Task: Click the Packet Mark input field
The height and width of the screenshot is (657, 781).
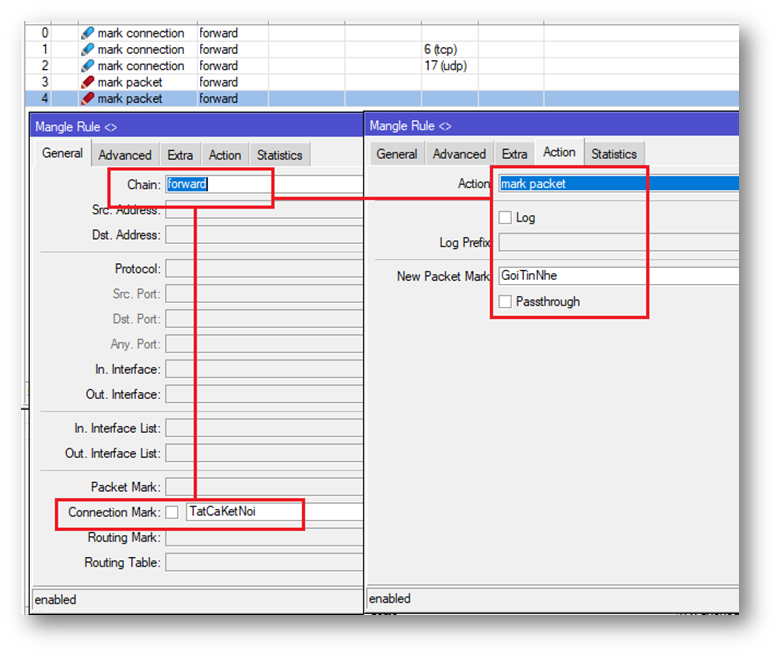Action: (264, 487)
